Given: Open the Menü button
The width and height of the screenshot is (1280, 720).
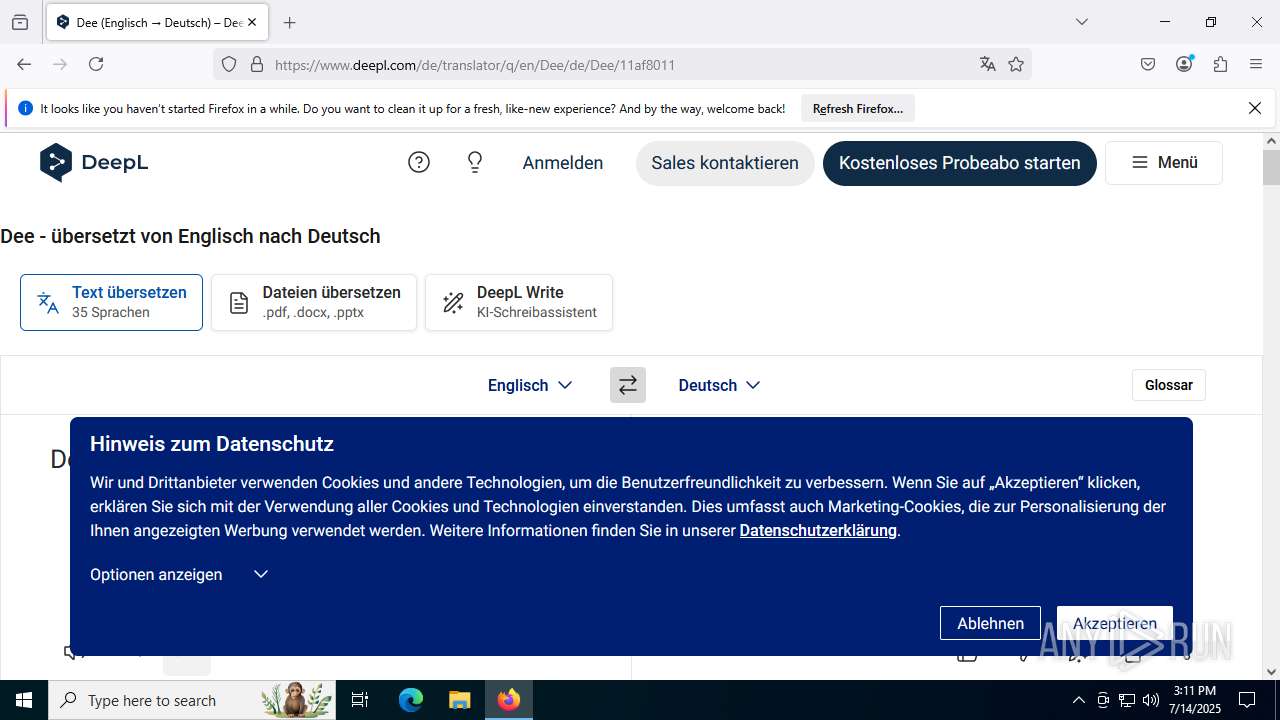Looking at the screenshot, I should tap(1164, 163).
